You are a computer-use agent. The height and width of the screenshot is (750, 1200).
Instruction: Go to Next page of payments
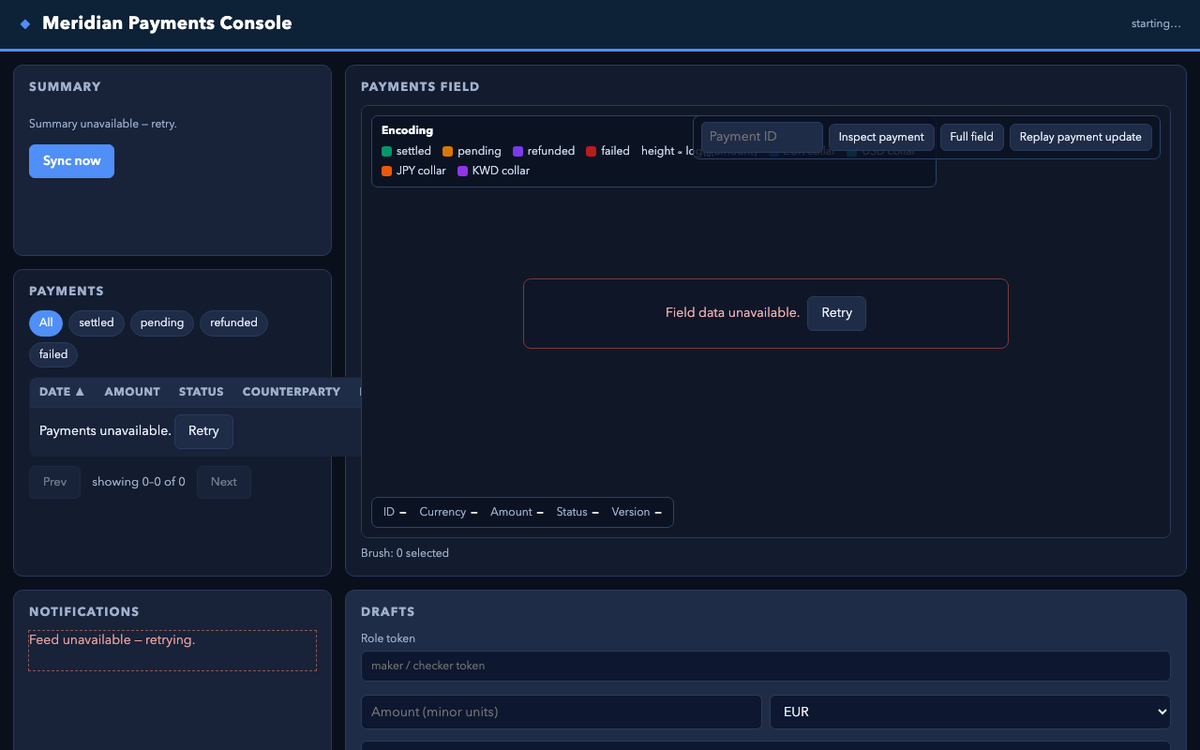coord(224,482)
